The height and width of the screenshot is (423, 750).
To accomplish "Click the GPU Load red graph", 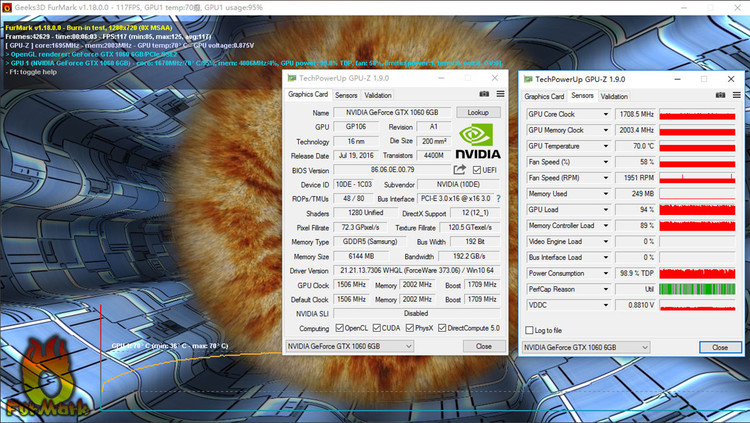I will coord(697,210).
